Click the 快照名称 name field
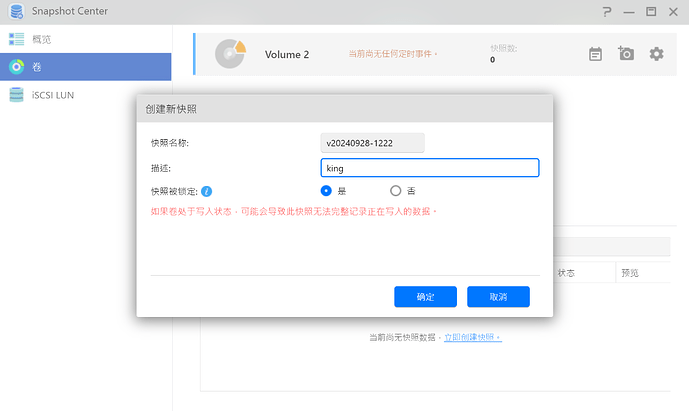The width and height of the screenshot is (689, 411). pos(372,143)
